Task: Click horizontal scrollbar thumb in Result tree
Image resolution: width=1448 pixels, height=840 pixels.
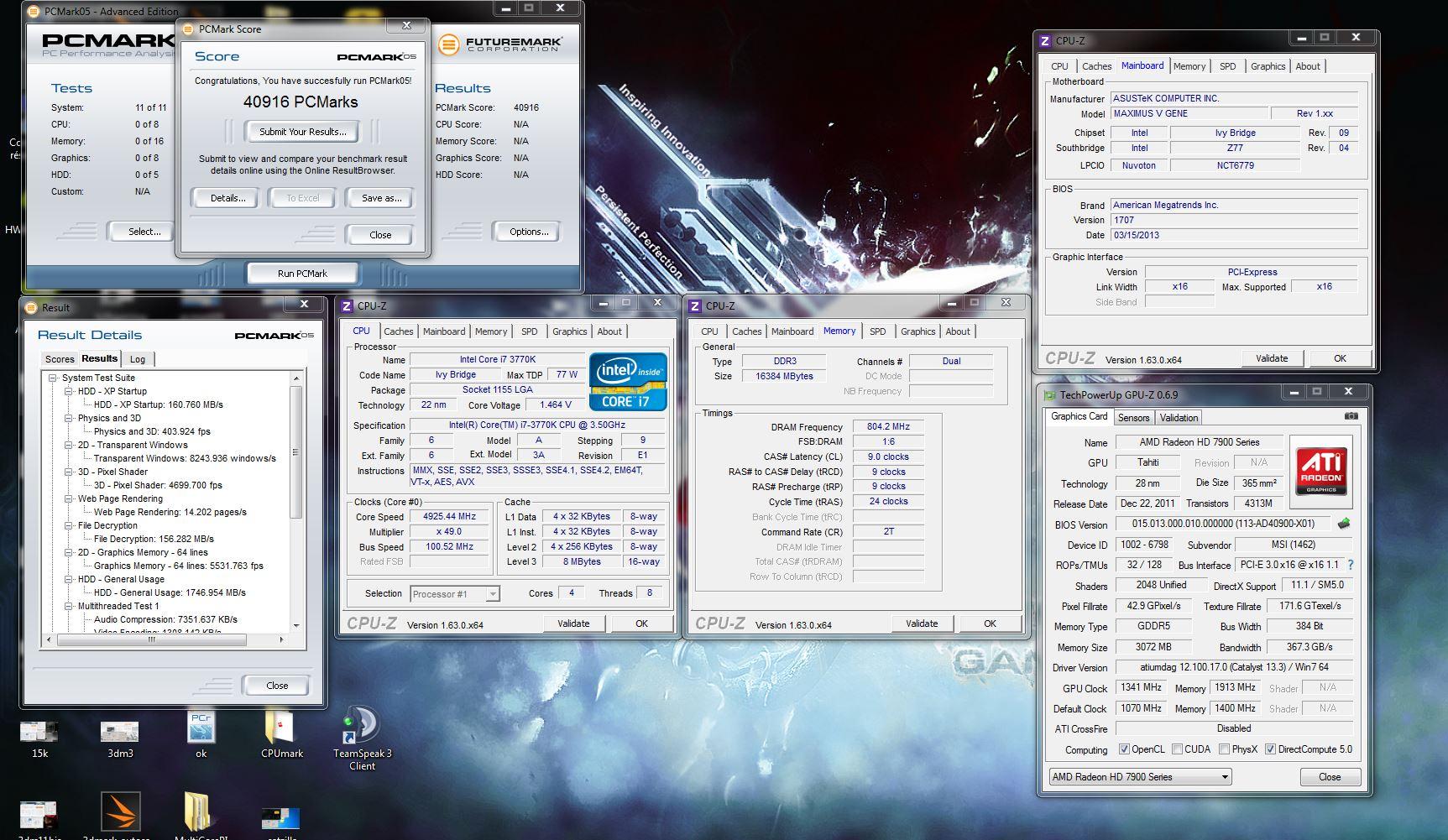Action: [152, 639]
